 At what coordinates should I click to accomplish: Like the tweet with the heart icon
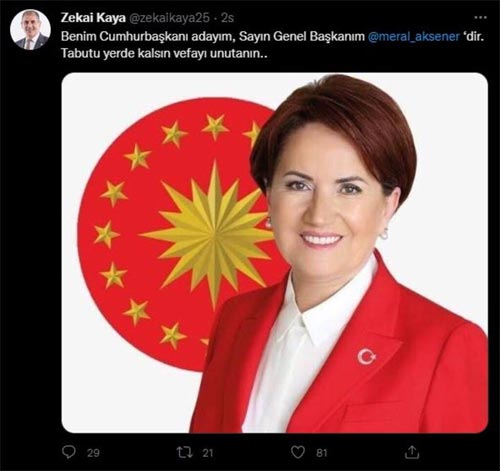click(298, 452)
